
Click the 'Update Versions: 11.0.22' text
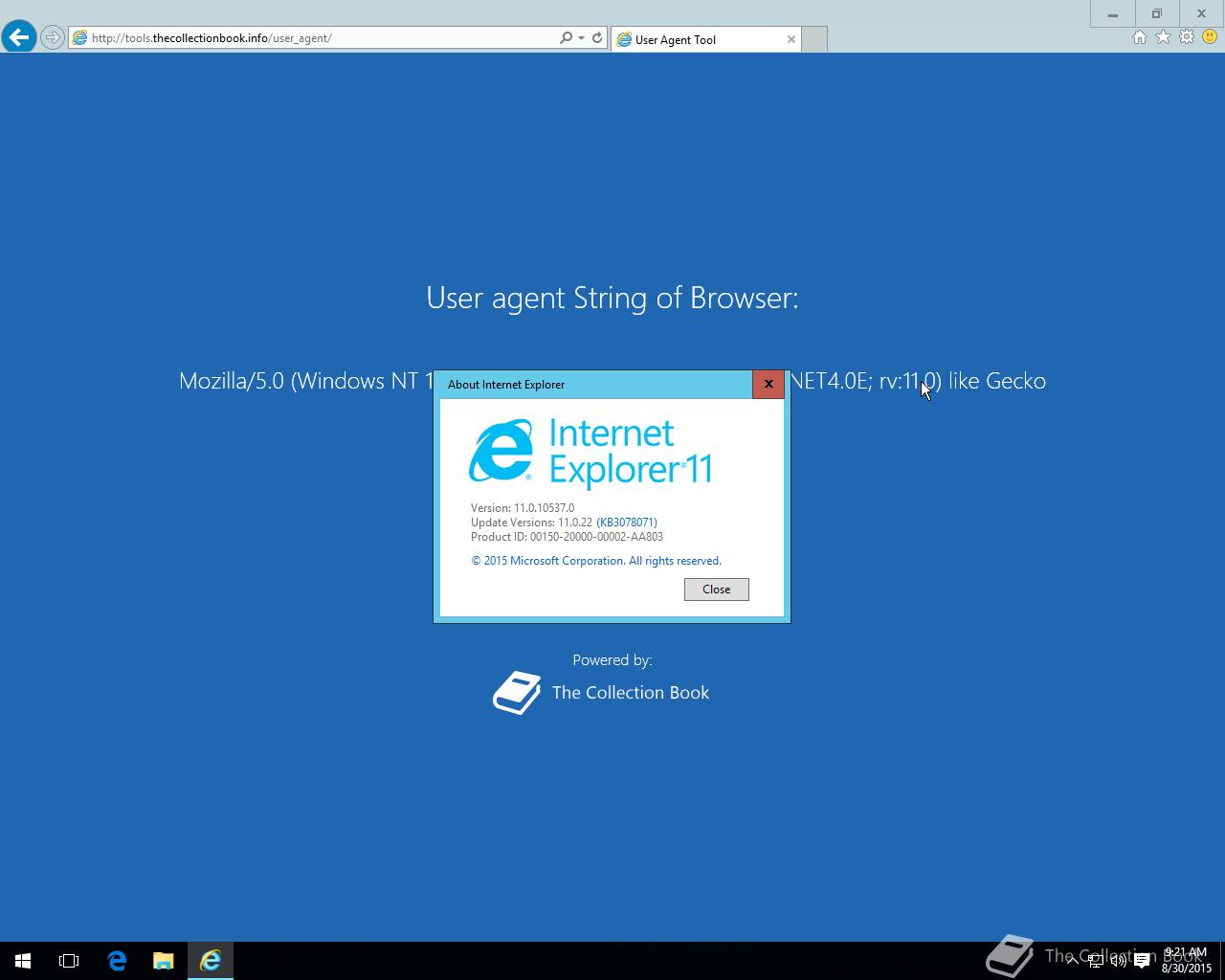click(532, 523)
